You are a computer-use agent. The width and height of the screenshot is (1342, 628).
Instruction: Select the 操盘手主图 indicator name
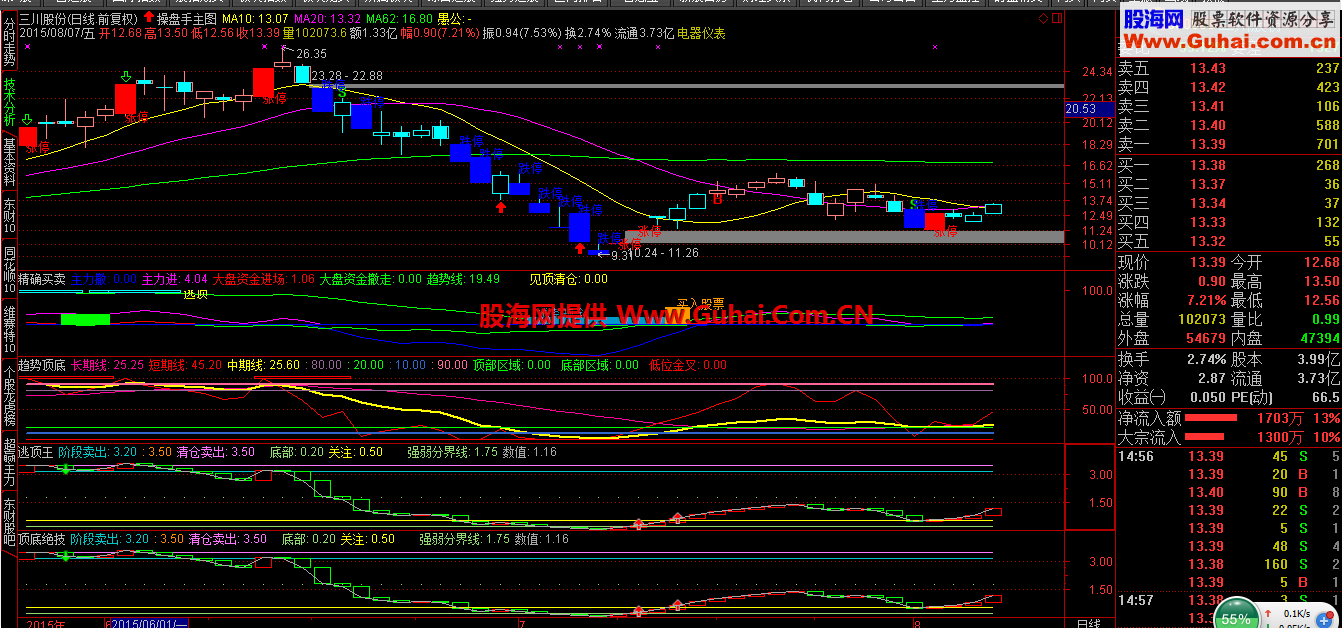tap(187, 19)
